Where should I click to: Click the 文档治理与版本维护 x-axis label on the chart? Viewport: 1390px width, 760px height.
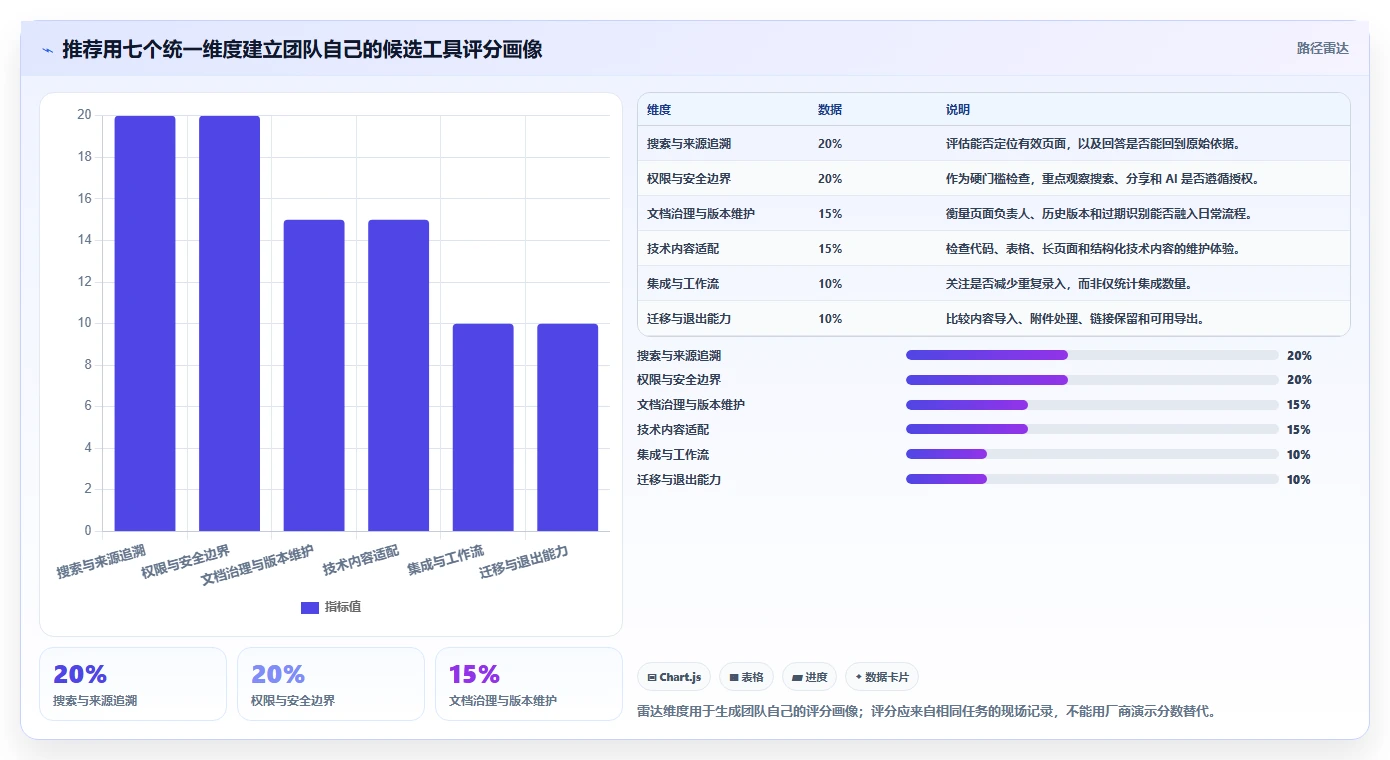coord(257,565)
